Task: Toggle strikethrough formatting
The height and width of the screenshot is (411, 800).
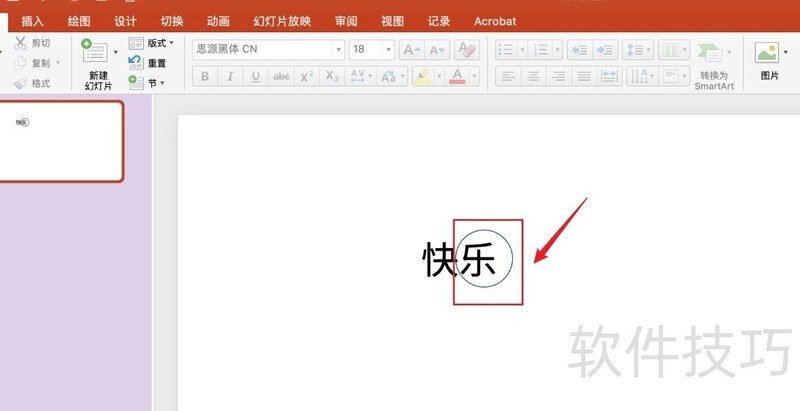Action: pos(281,76)
